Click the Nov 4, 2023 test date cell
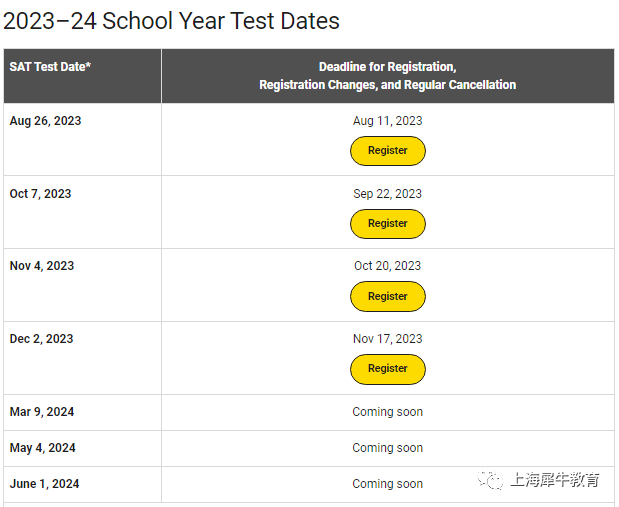Image resolution: width=619 pixels, height=507 pixels. click(83, 285)
